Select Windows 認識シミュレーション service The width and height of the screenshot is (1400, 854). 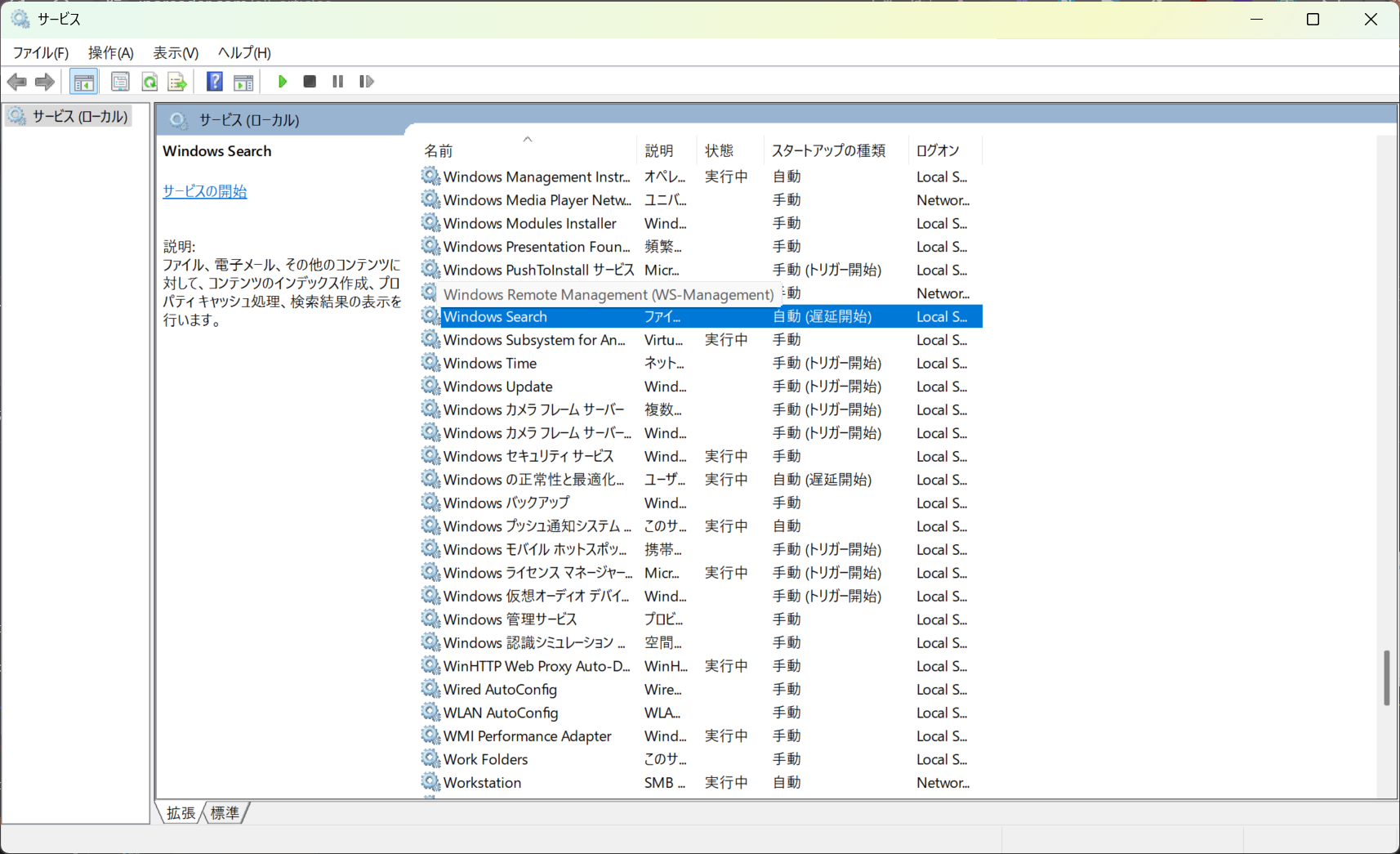[701, 642]
